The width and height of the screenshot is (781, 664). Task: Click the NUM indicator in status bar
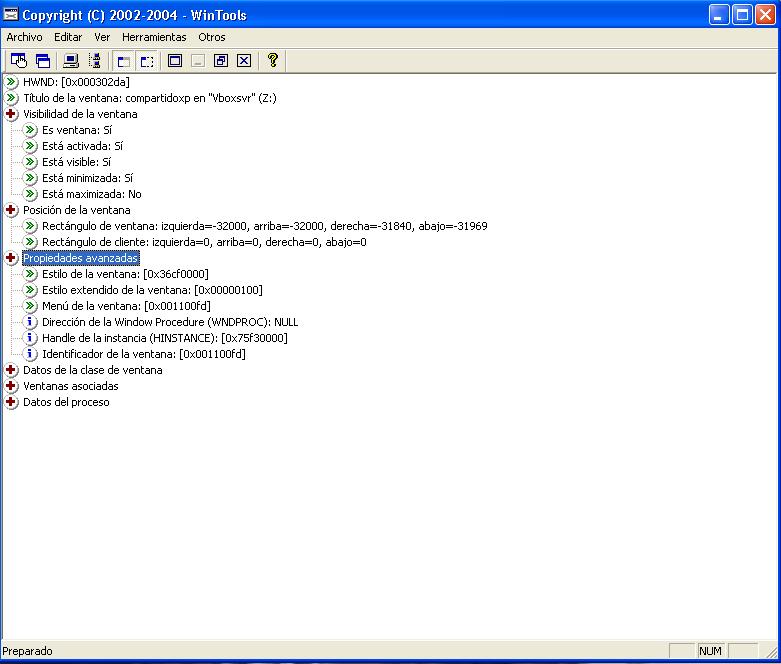[x=710, y=651]
